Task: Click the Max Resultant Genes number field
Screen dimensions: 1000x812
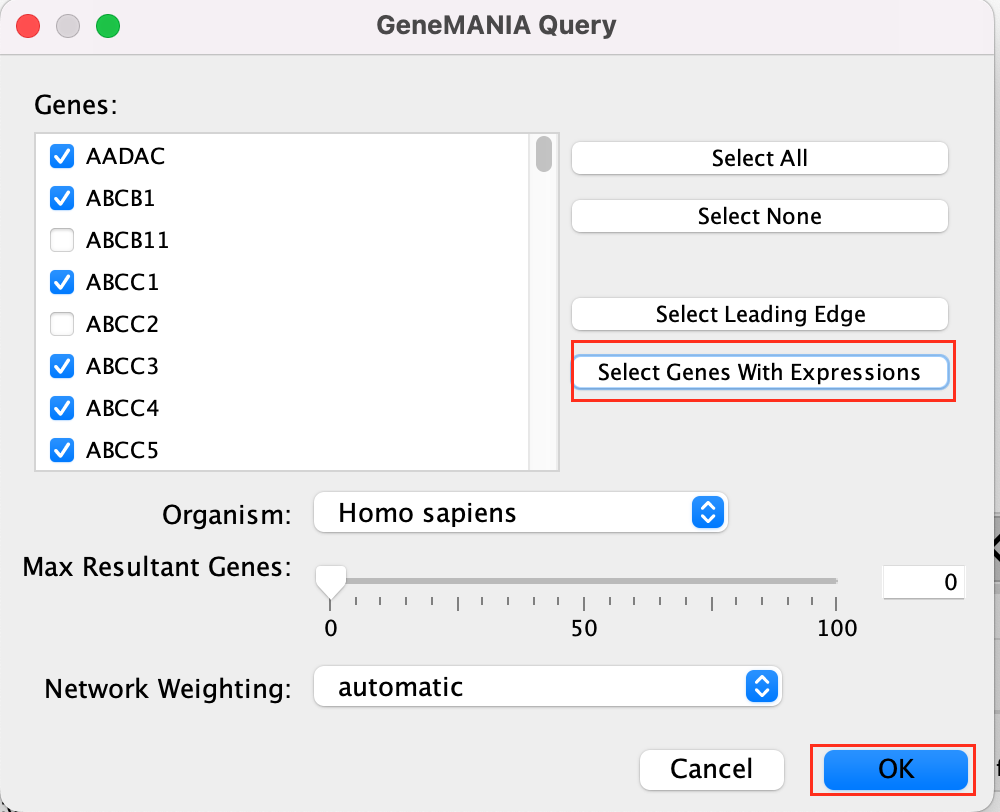Action: [x=923, y=582]
